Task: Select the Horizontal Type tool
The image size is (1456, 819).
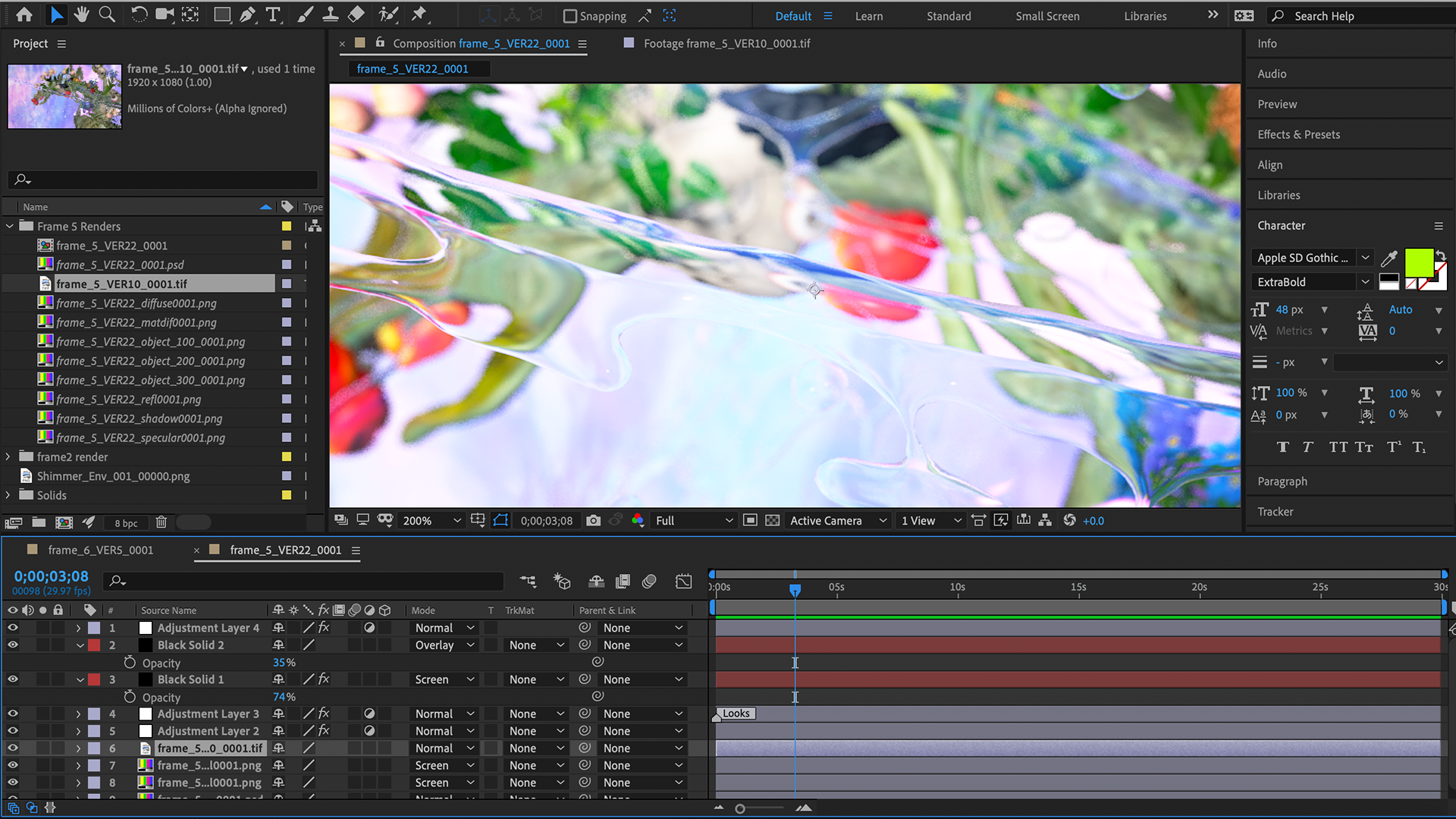Action: point(273,14)
